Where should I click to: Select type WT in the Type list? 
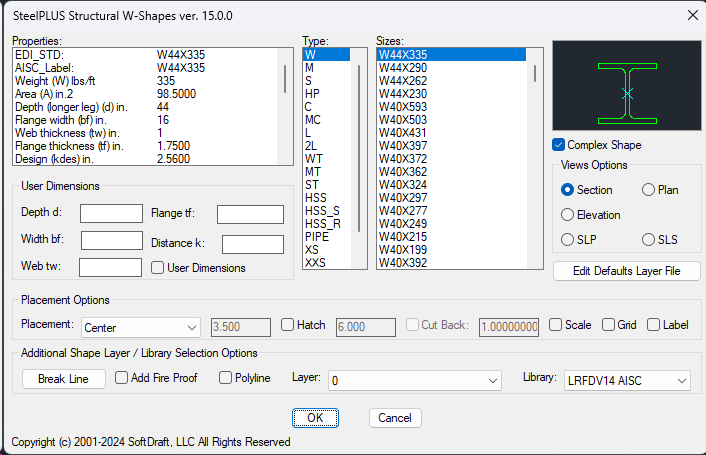pos(327,159)
